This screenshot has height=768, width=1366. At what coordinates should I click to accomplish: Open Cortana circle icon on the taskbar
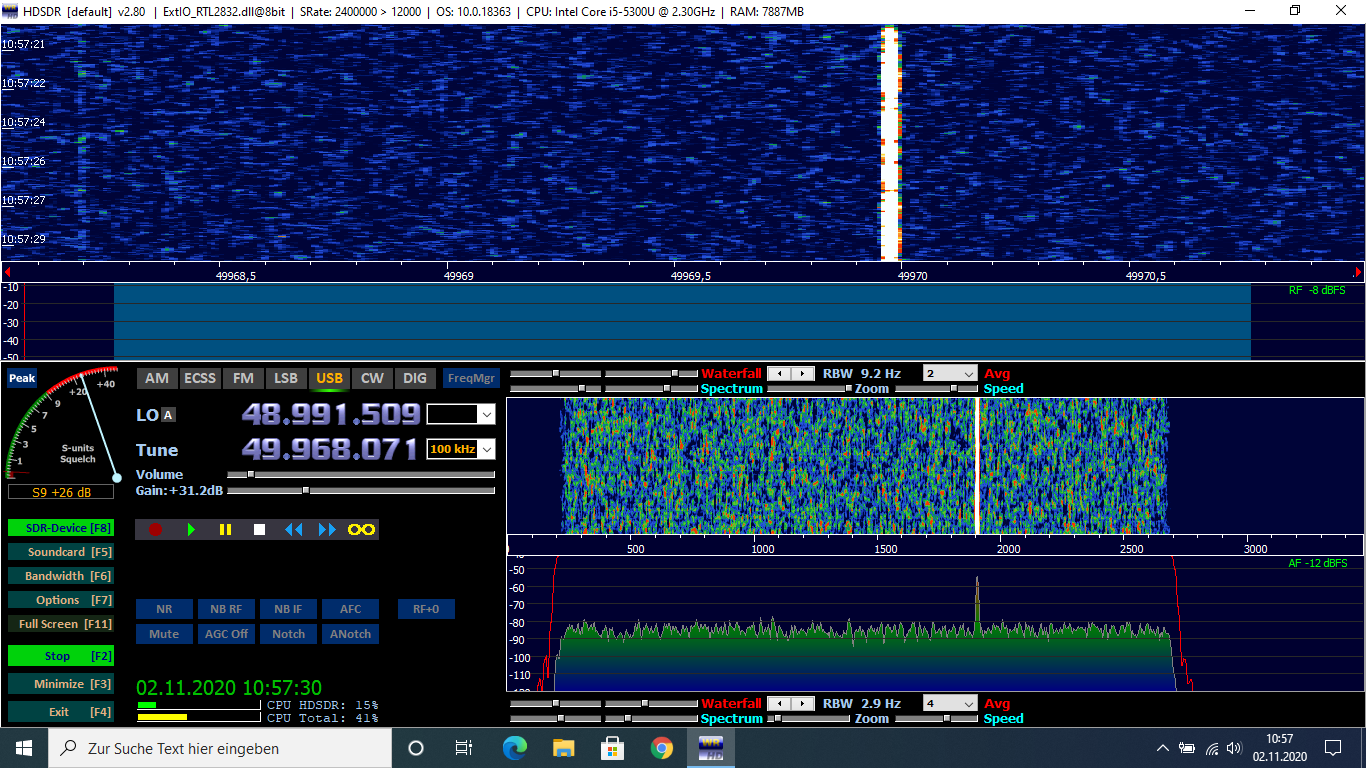click(x=416, y=748)
